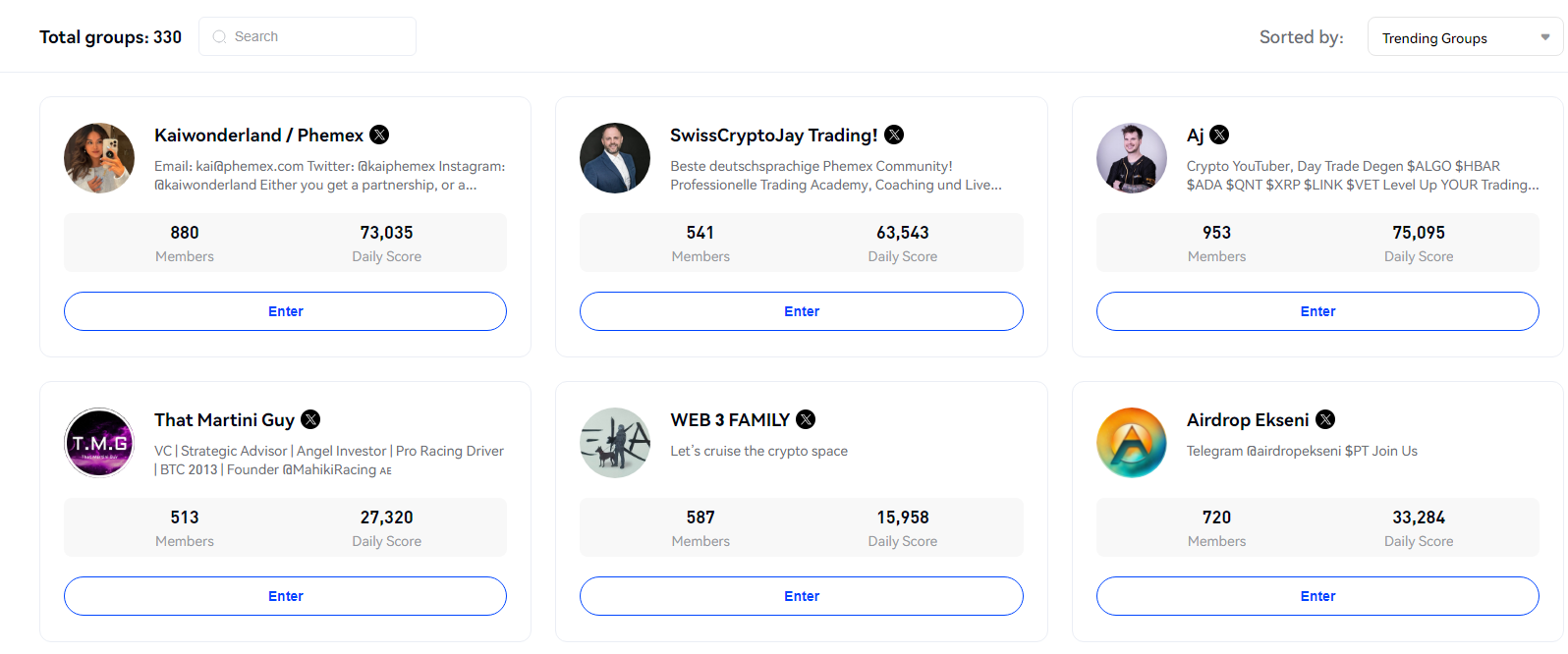The image size is (1568, 654).
Task: Enter the That Martini Guy group
Action: pyautogui.click(x=285, y=595)
